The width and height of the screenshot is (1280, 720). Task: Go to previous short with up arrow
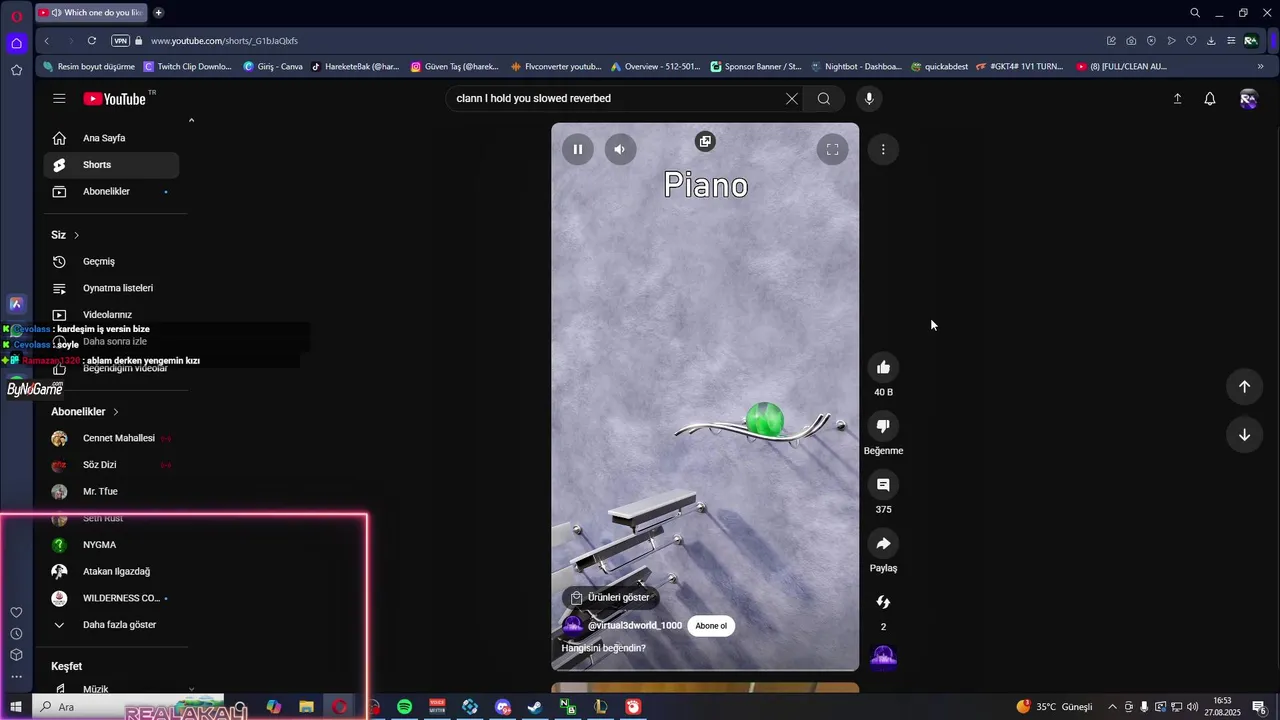[x=1244, y=386]
